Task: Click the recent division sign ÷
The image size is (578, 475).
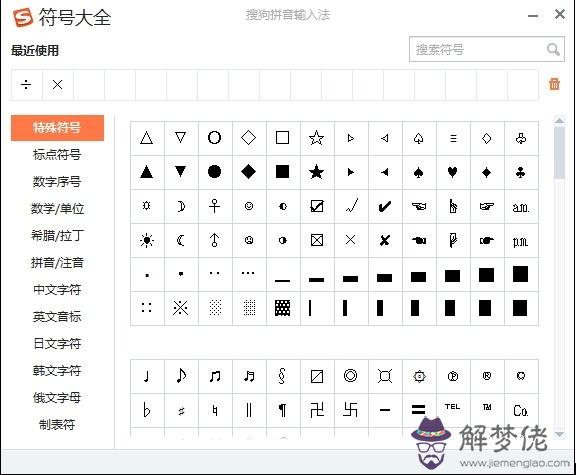Action: (26, 85)
